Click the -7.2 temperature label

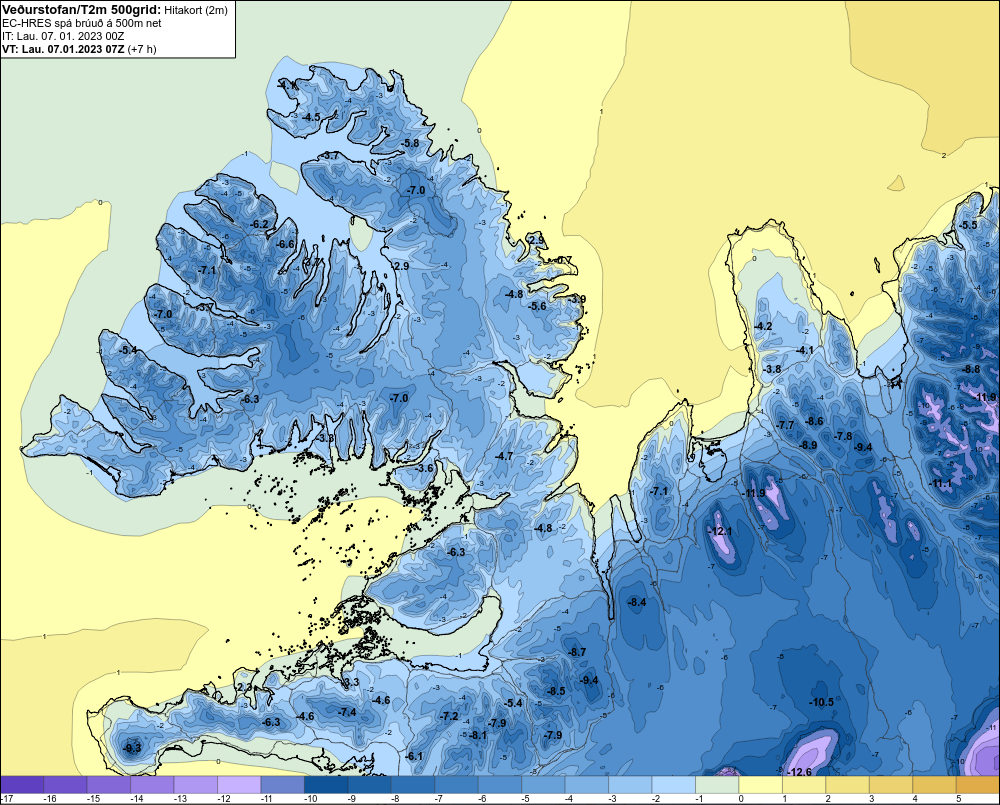coord(449,716)
